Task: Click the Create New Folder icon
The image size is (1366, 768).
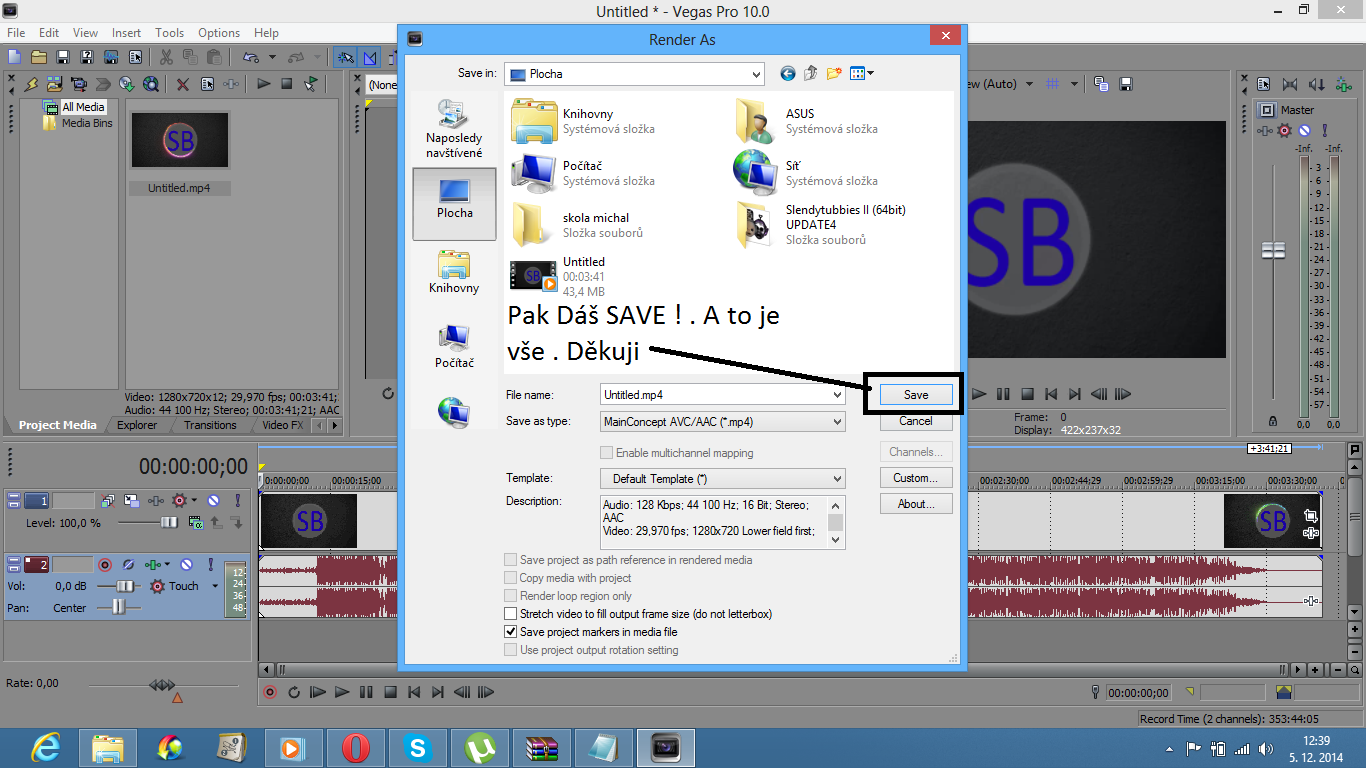Action: [x=832, y=73]
